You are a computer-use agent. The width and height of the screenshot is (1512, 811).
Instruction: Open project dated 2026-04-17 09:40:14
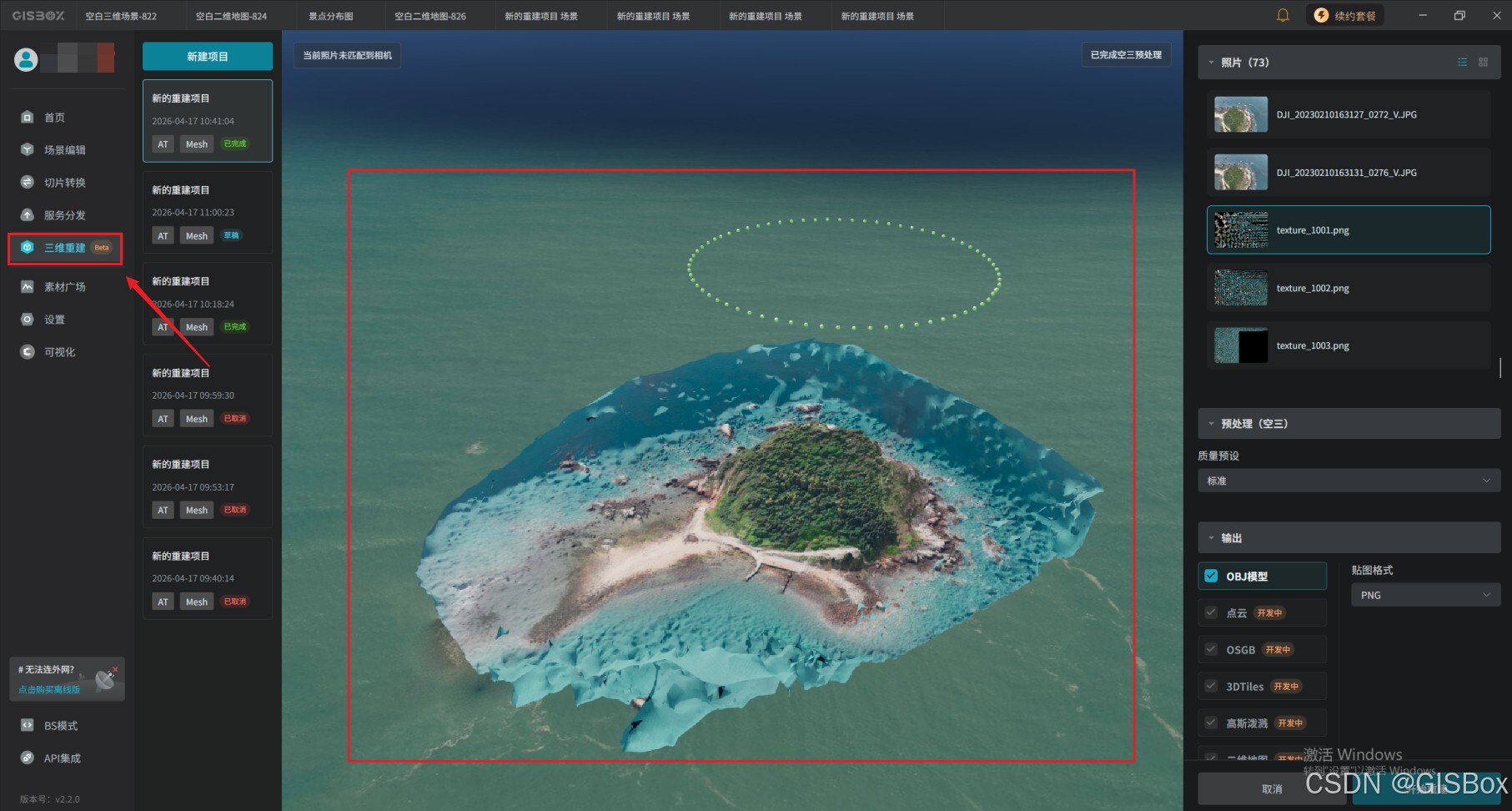(x=208, y=578)
